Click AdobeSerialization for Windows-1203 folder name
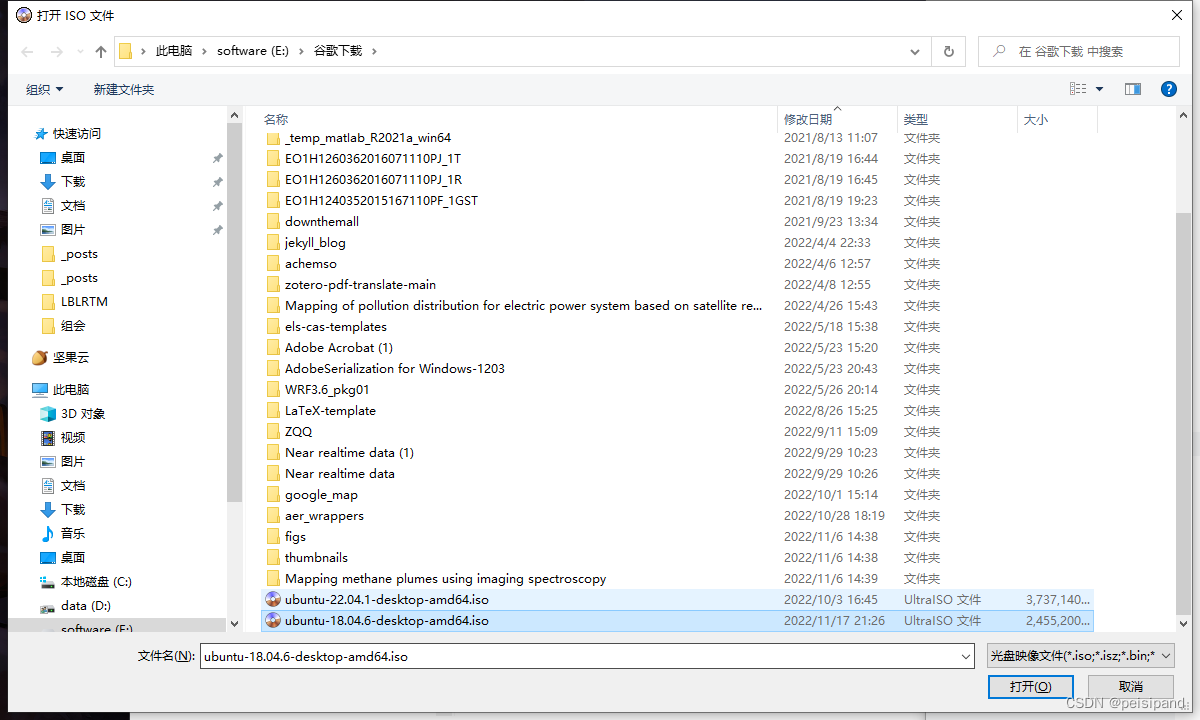 click(395, 369)
